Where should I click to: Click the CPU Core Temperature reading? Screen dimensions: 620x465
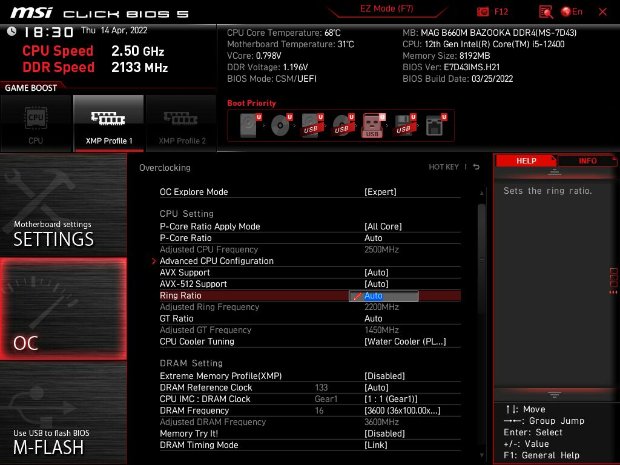click(284, 33)
